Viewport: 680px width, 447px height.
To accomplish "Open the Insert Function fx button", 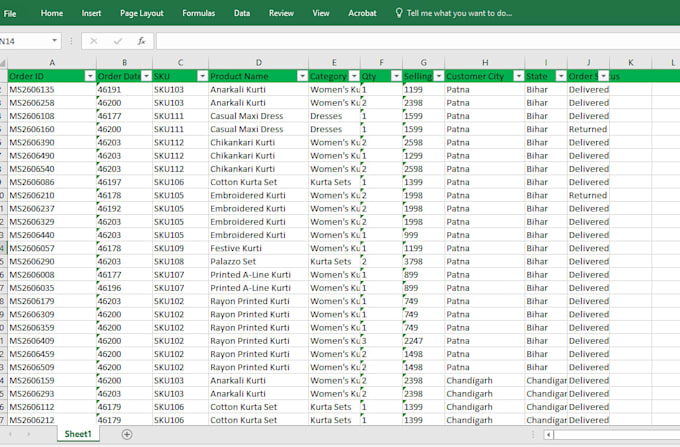I will click(x=141, y=41).
